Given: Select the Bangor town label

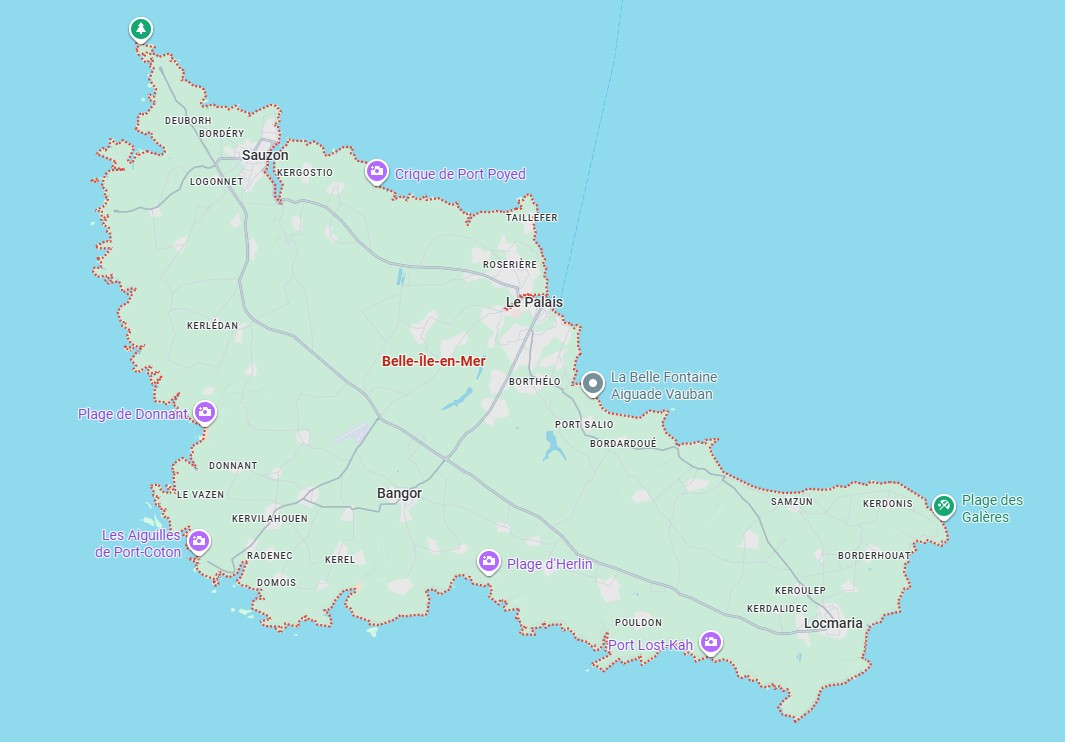Looking at the screenshot, I should pyautogui.click(x=399, y=493).
